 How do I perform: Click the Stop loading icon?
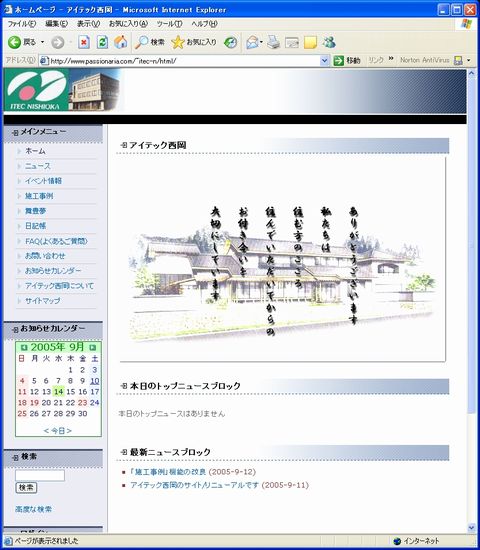[x=84, y=42]
